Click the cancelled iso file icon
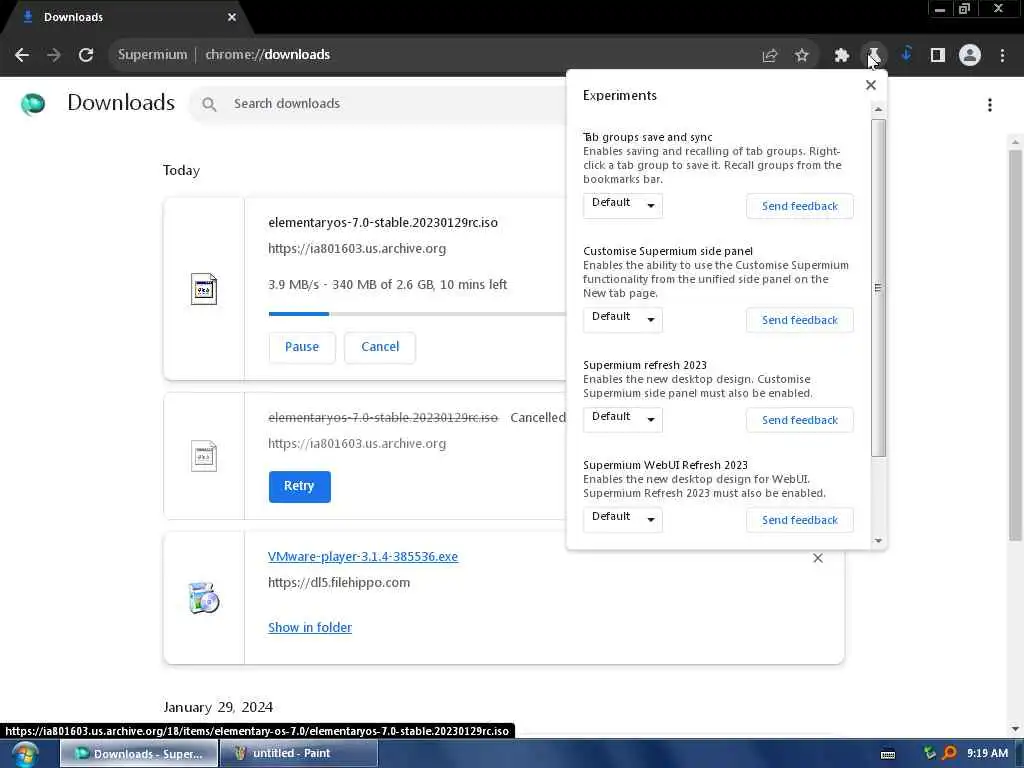Viewport: 1024px width, 768px height. 204,456
